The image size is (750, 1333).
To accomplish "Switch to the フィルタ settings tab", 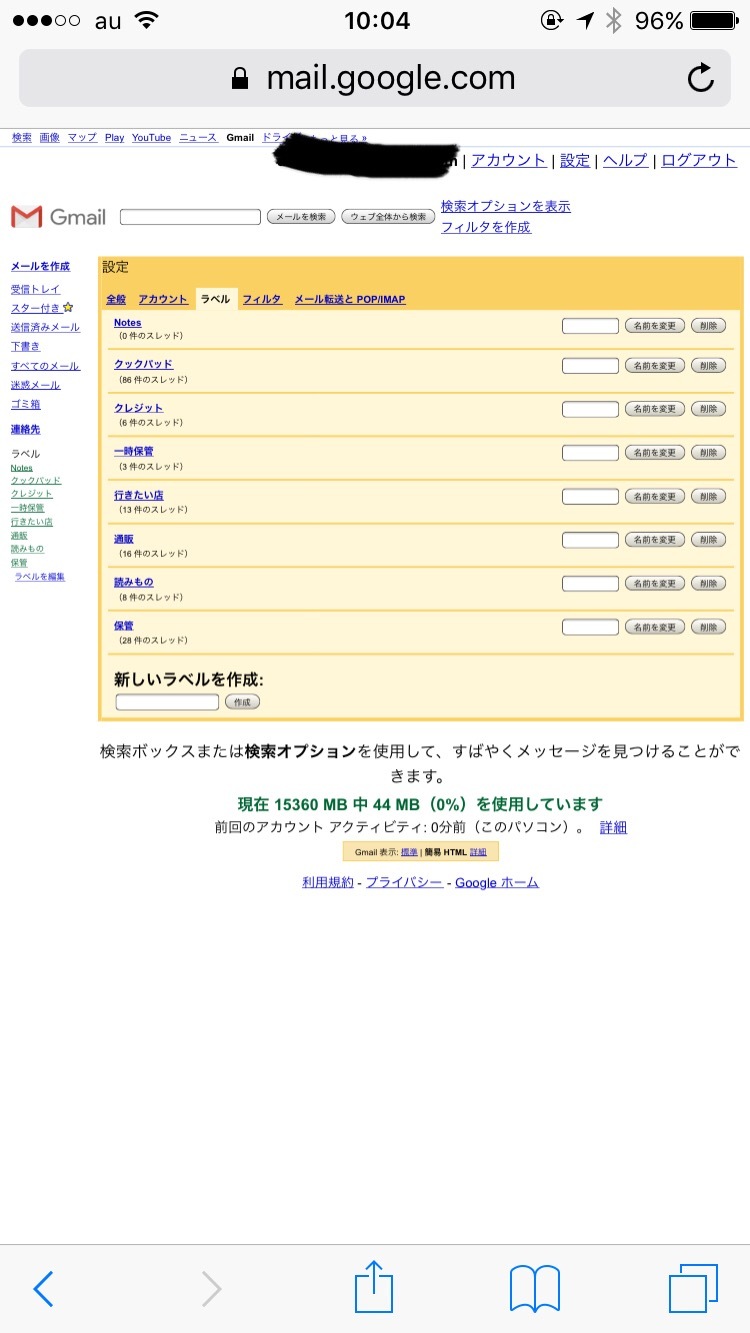I will tap(262, 299).
